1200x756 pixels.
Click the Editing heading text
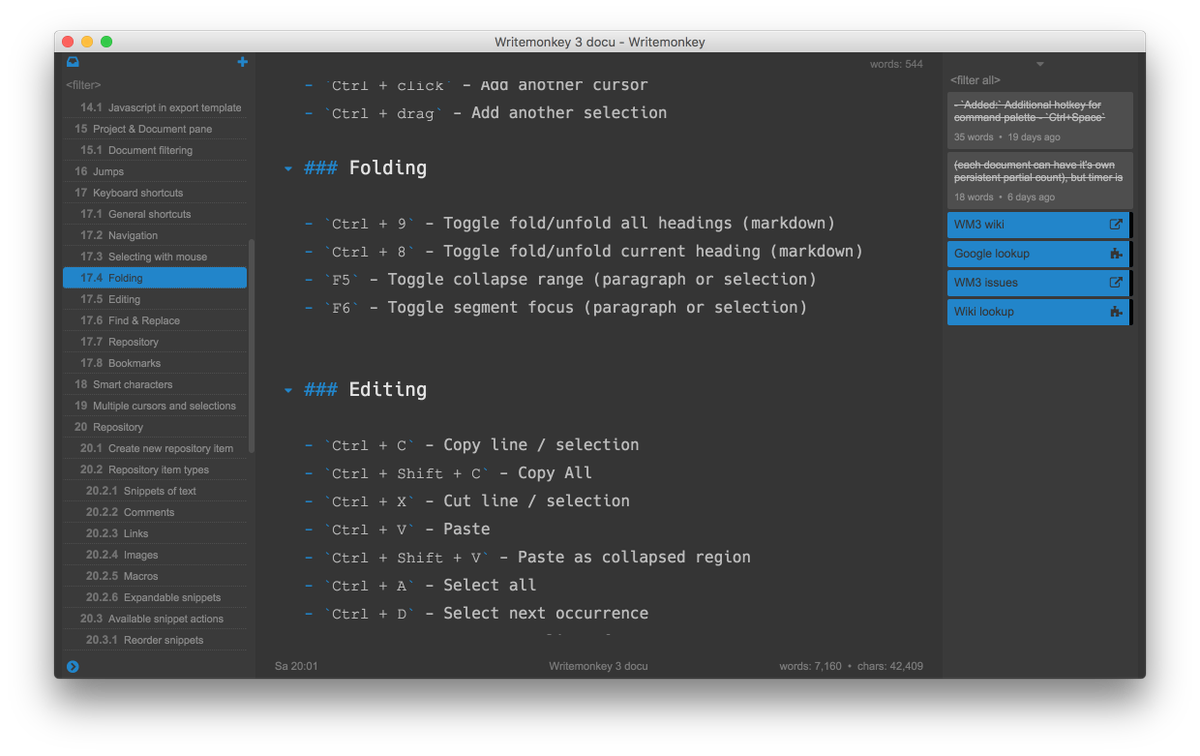(x=388, y=390)
